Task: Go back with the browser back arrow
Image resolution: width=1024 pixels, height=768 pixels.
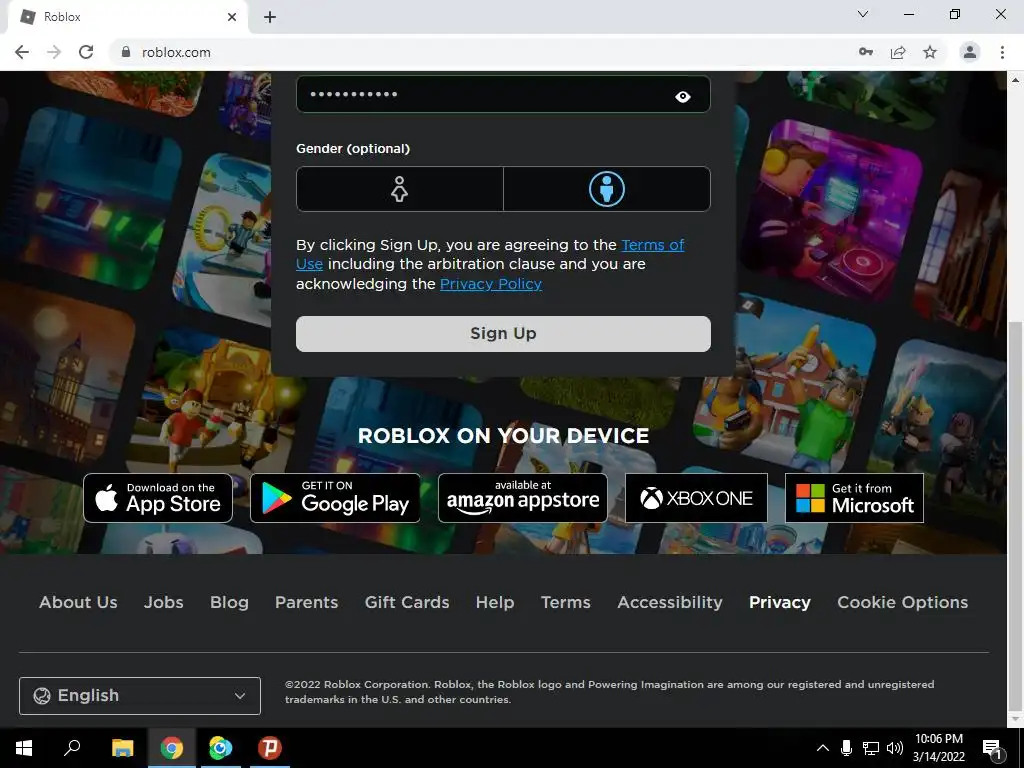Action: point(22,52)
